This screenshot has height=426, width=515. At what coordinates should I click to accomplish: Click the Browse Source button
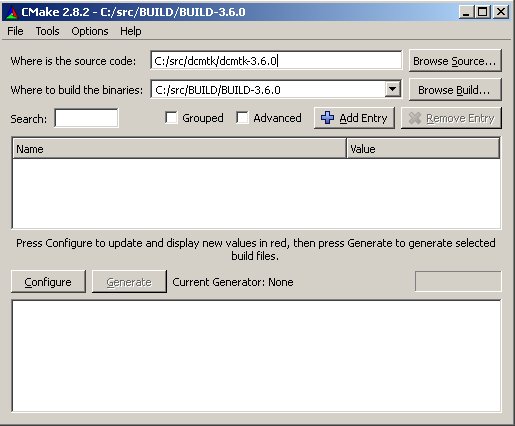[455, 61]
